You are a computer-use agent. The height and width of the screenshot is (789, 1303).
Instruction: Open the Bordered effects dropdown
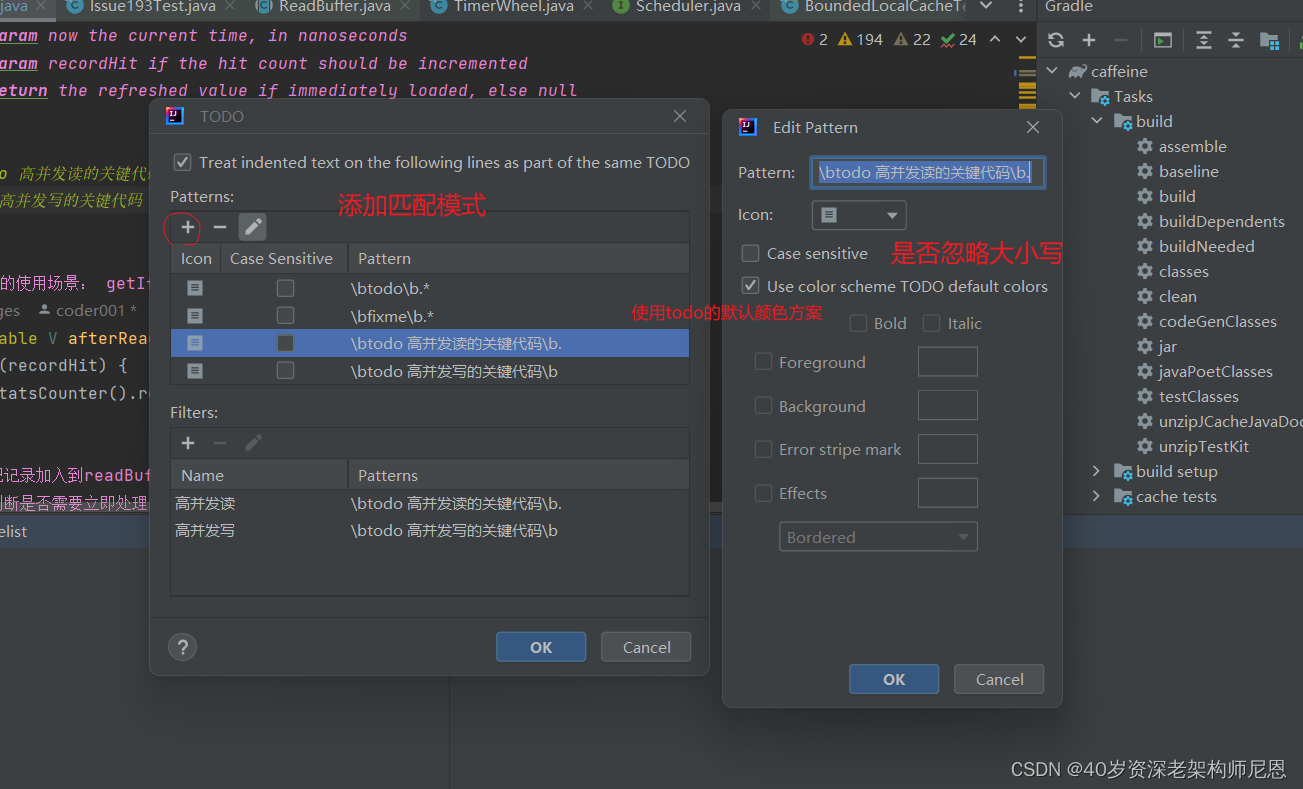878,537
